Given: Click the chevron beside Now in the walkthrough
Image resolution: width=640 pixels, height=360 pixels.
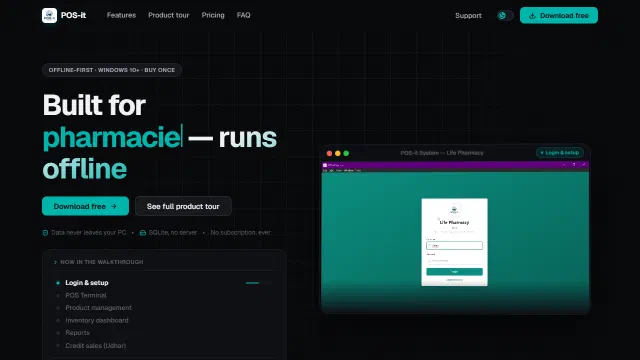Looking at the screenshot, I should (56, 262).
